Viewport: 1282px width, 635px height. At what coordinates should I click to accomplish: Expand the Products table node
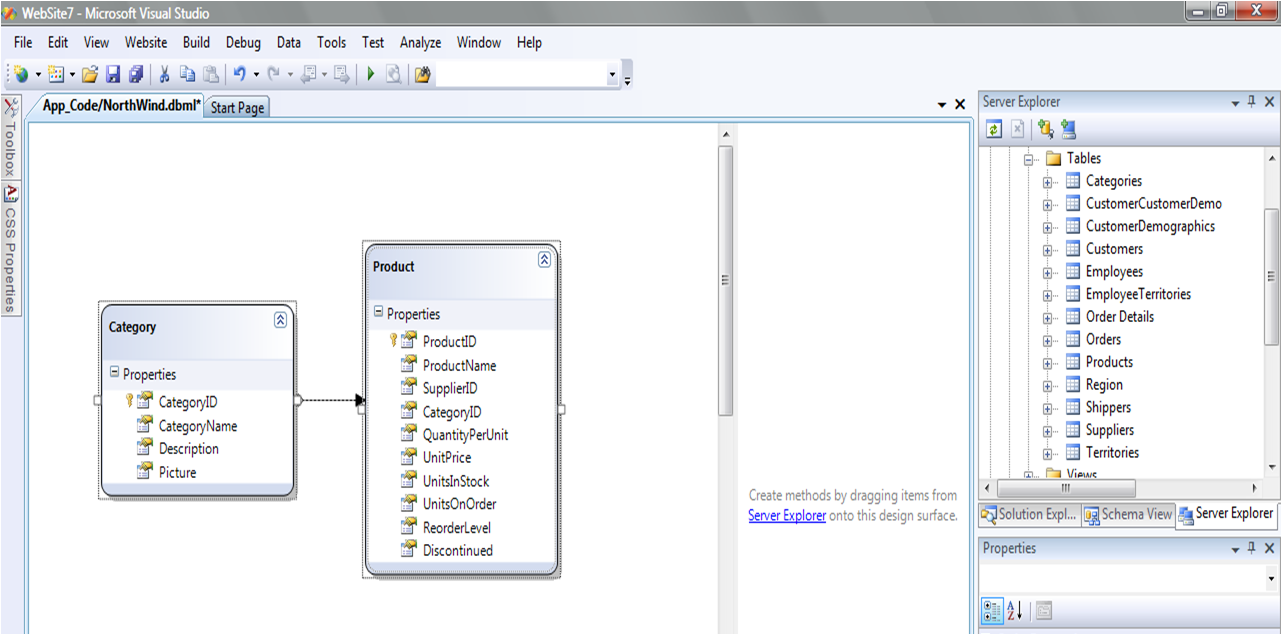(x=1048, y=363)
